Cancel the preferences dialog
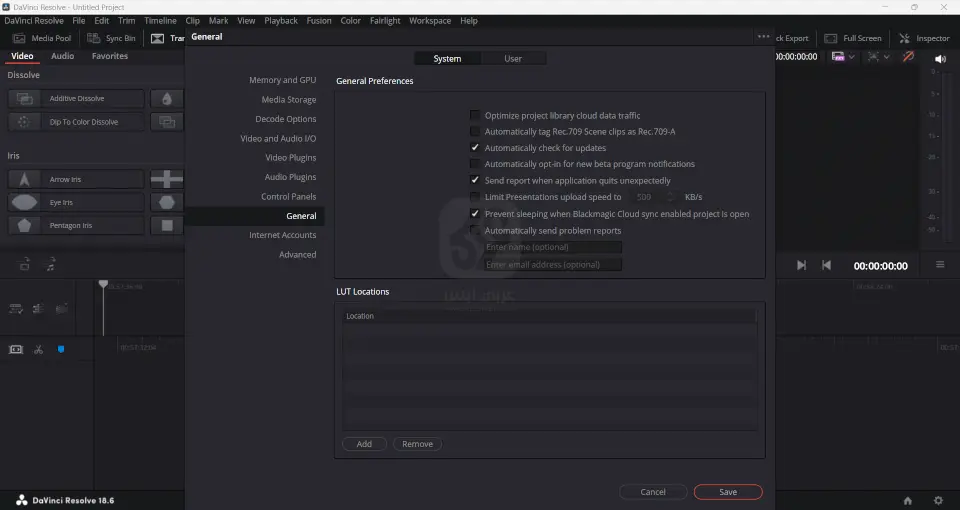The image size is (960, 510). (x=653, y=492)
